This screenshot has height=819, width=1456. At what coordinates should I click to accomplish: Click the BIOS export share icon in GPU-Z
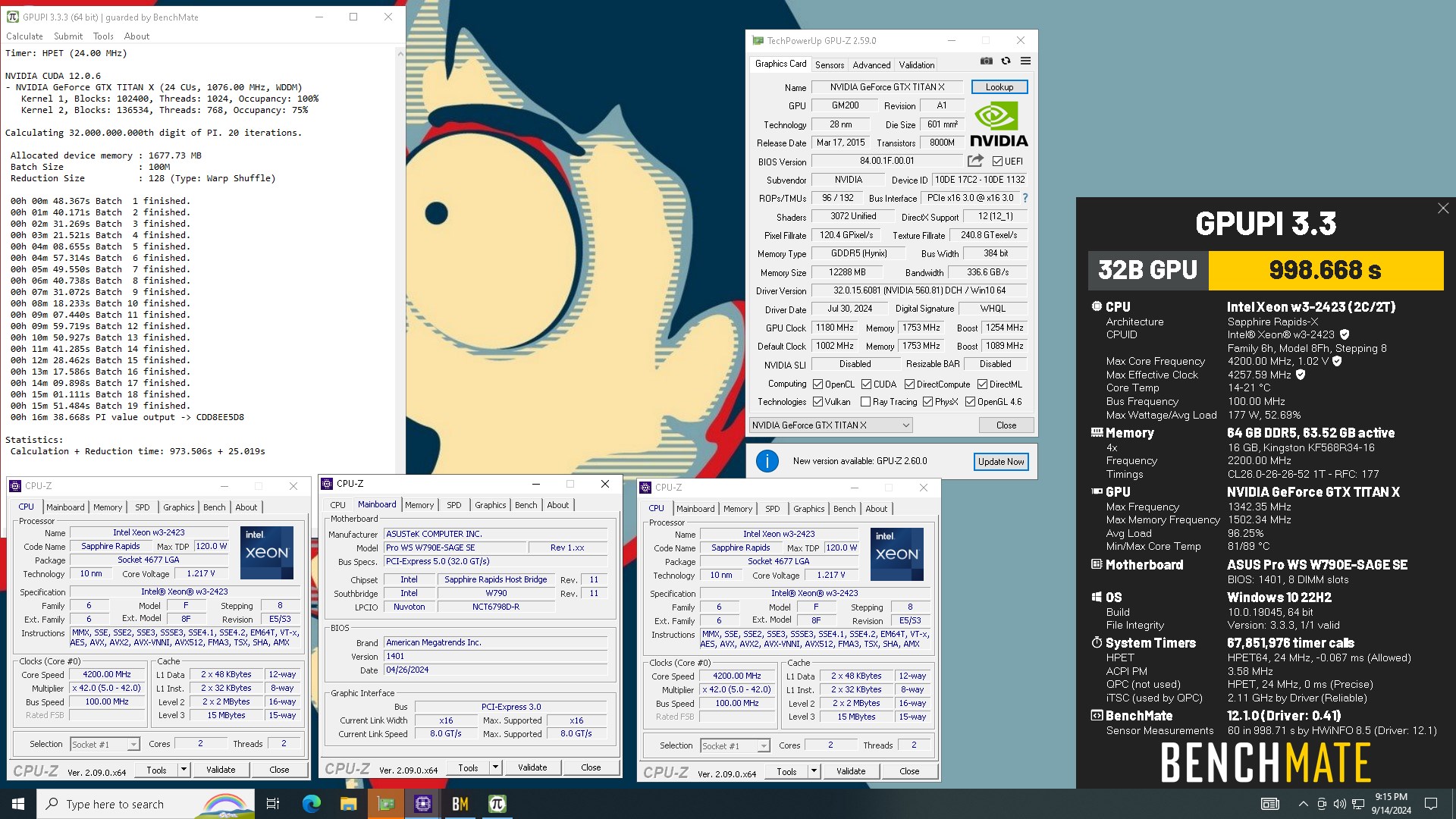[975, 161]
